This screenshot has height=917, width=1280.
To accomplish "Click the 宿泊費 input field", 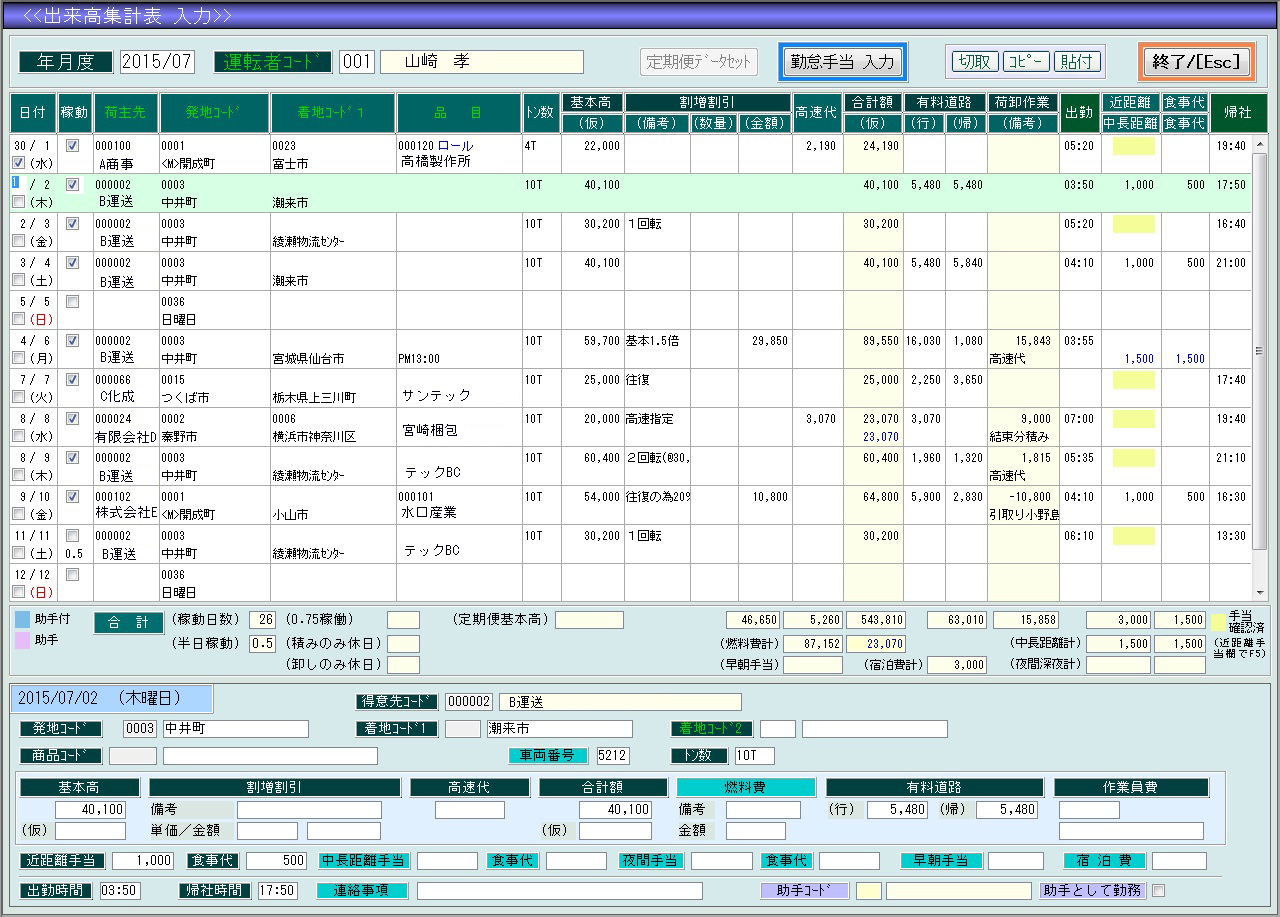I will pos(1179,860).
